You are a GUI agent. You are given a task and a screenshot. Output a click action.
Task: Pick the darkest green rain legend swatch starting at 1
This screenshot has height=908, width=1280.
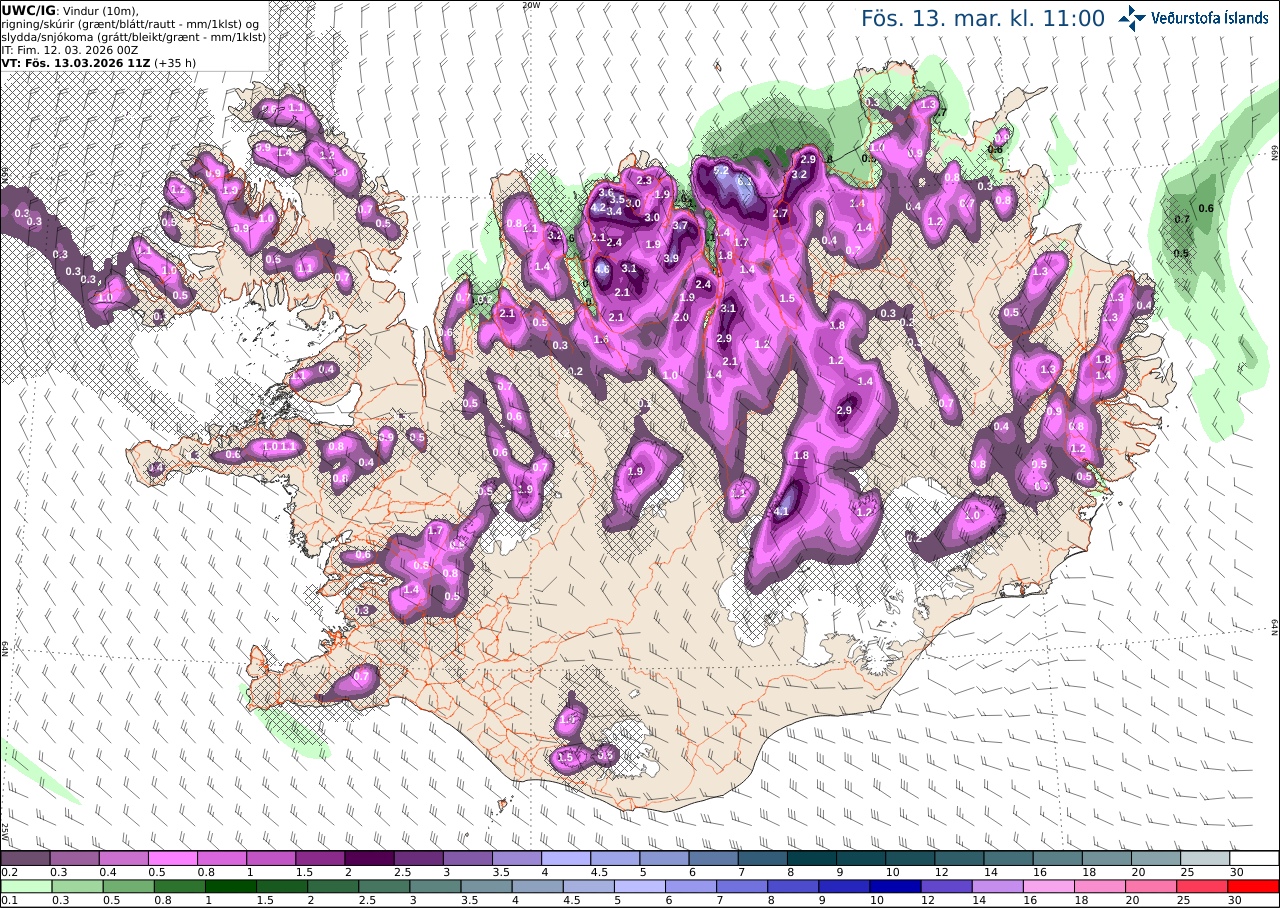tap(230, 886)
